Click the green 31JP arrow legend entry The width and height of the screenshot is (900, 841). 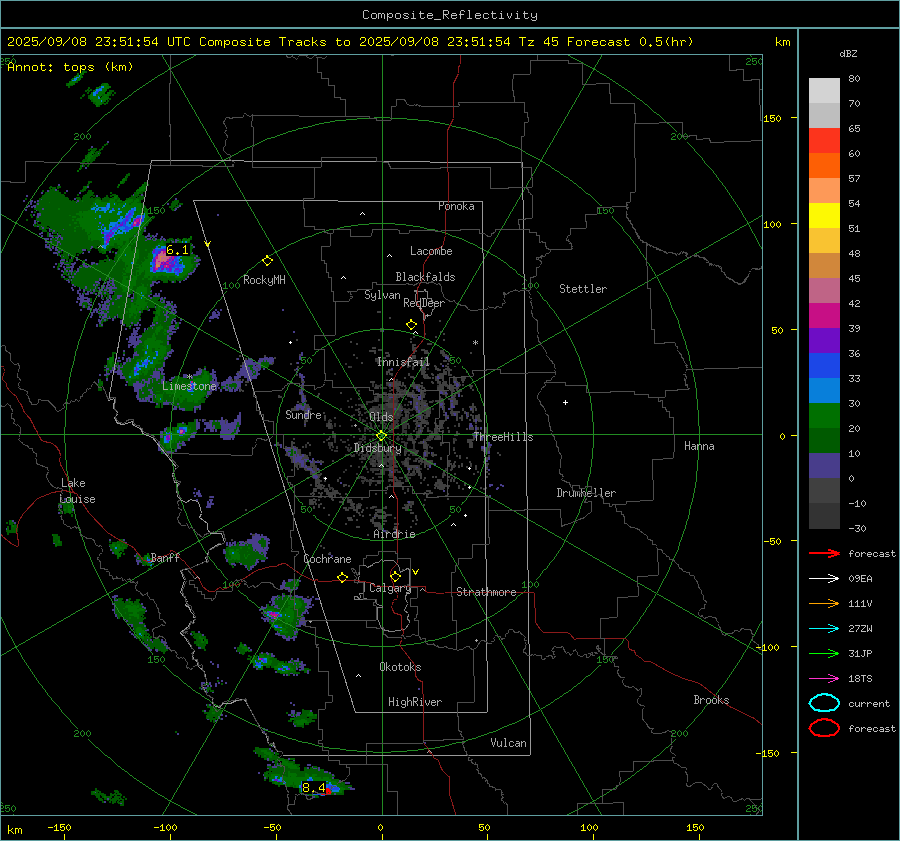click(x=824, y=653)
